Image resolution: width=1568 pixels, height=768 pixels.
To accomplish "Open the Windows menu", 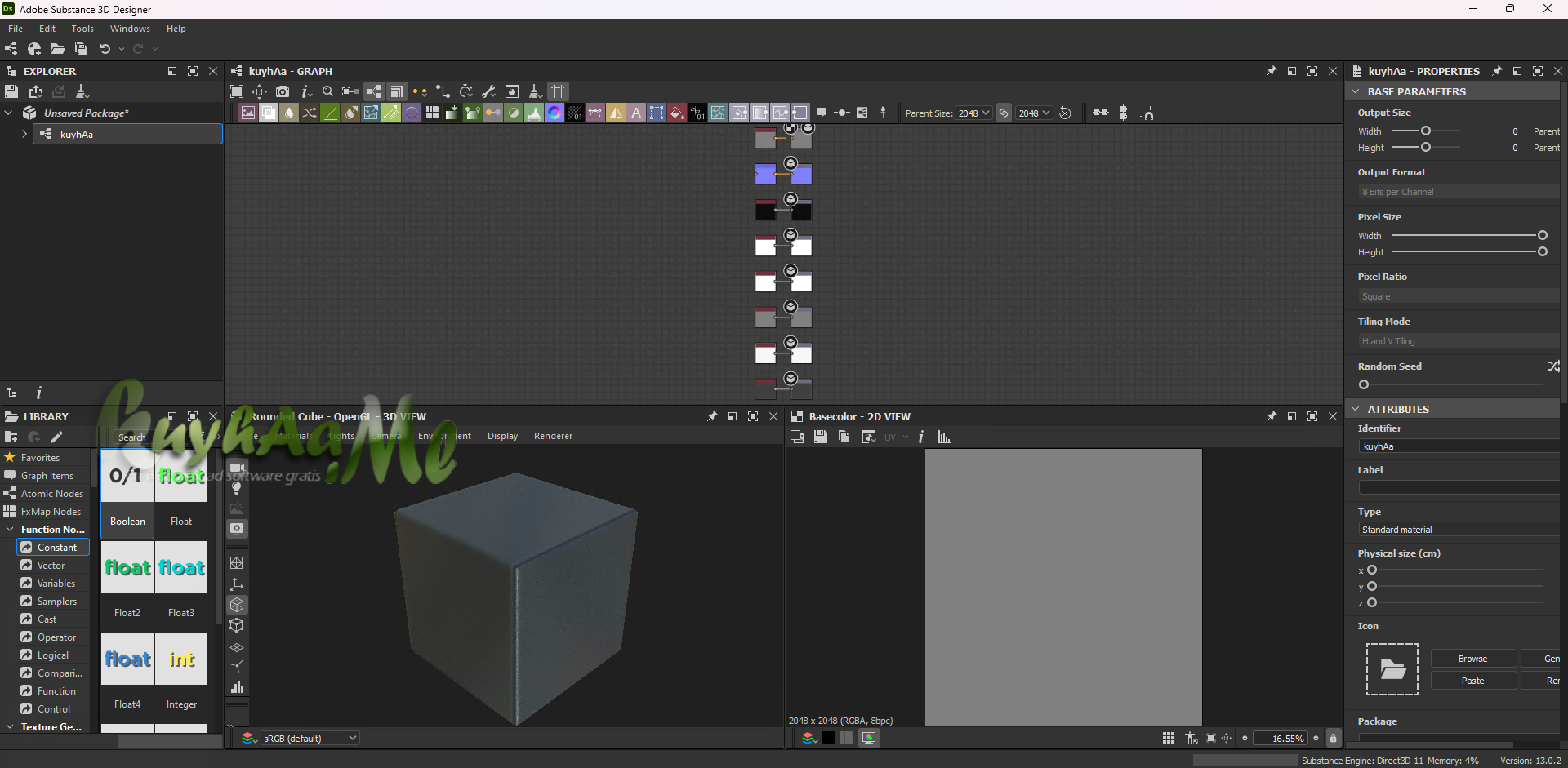I will point(130,29).
